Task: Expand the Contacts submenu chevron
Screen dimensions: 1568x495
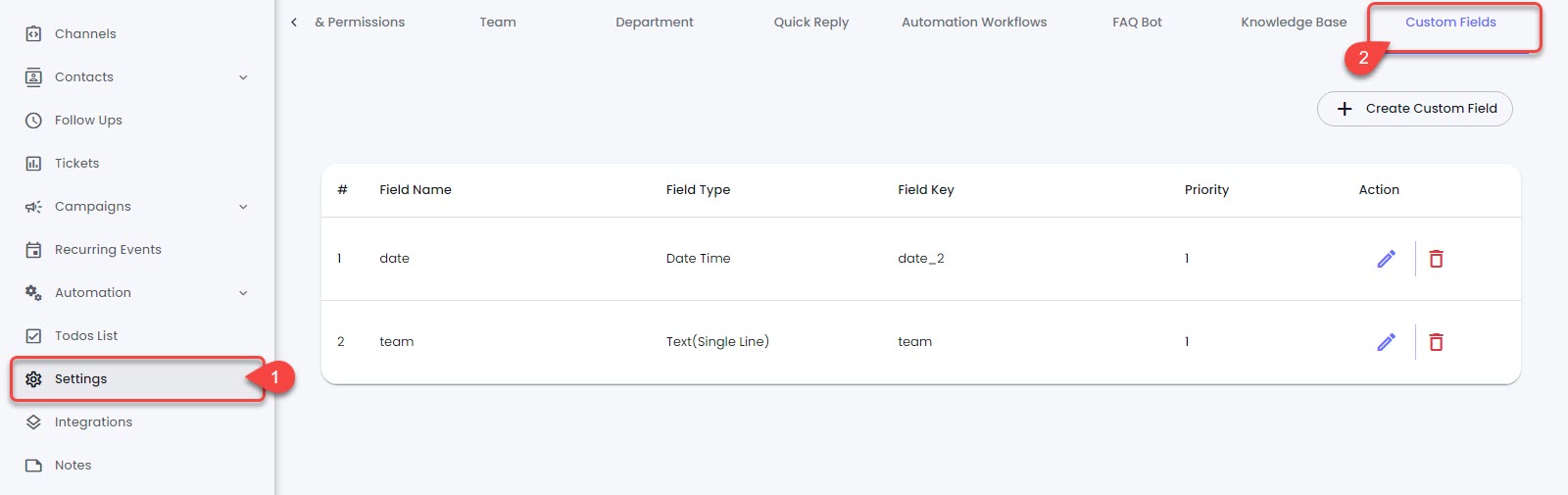Action: click(x=243, y=77)
